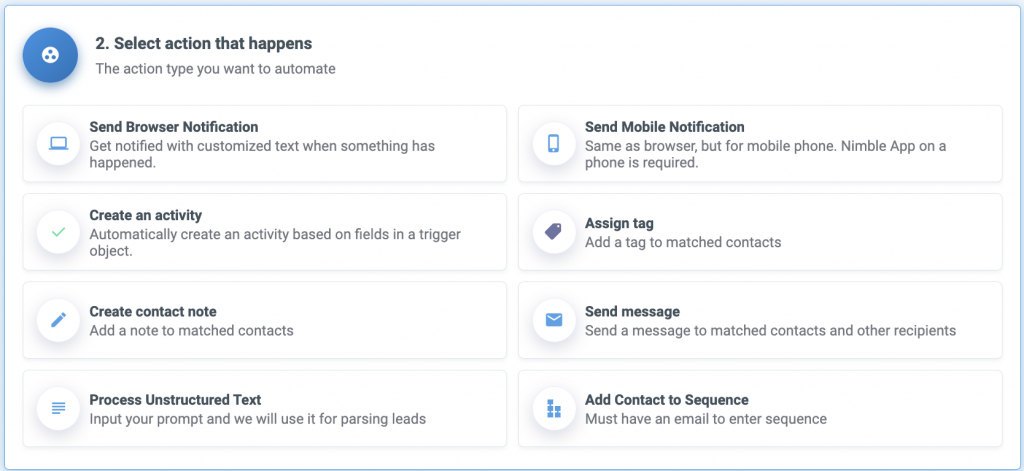Choose the Create contact note heading

[x=153, y=312]
